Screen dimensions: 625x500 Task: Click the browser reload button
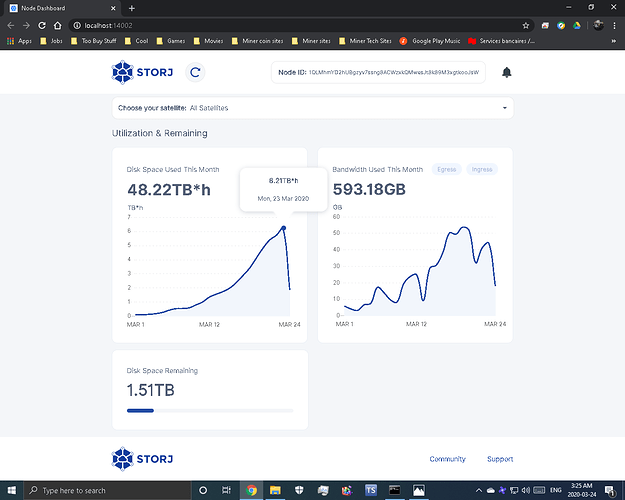(44, 24)
